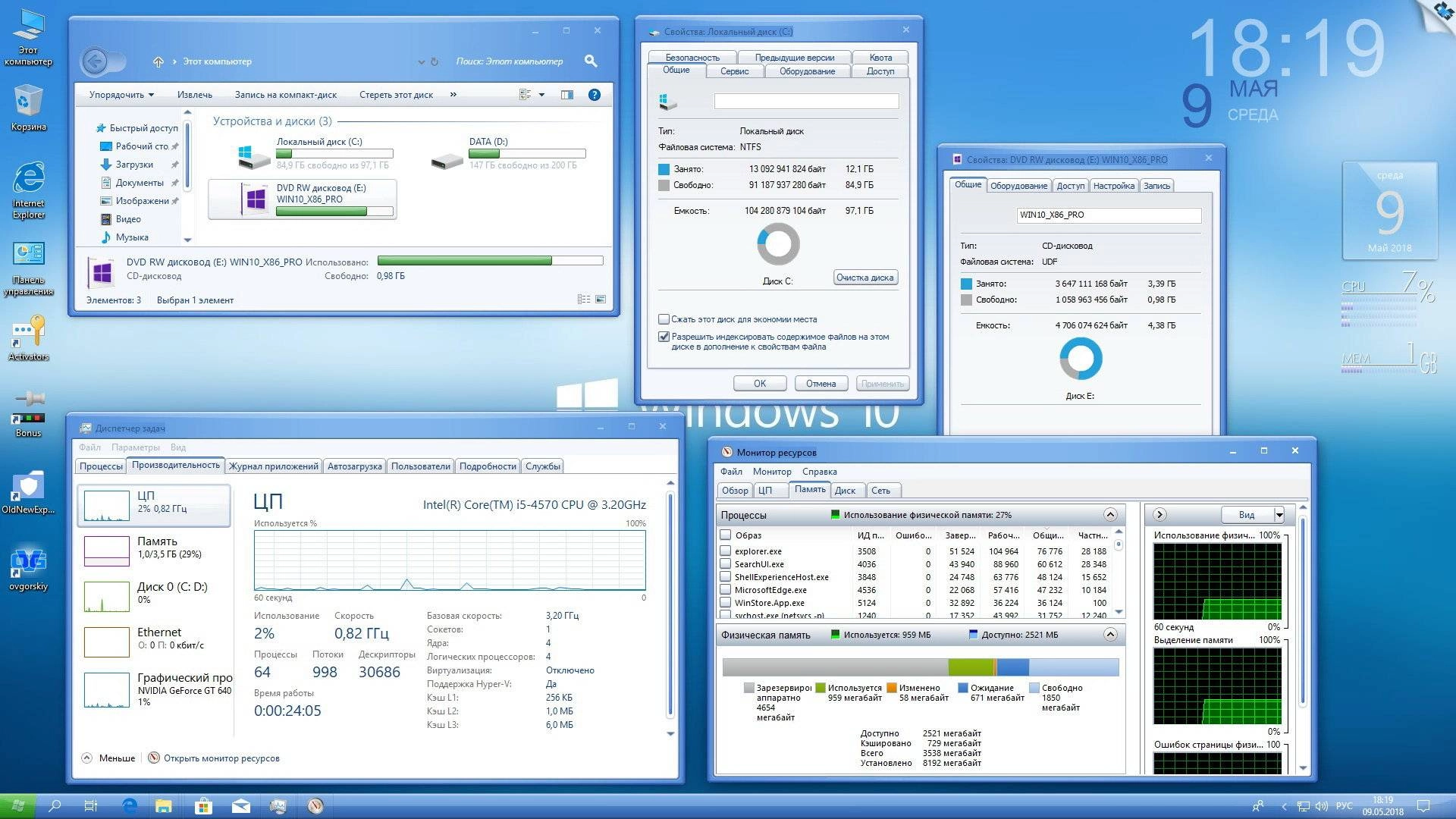Expand the Explorer toolbar overflow chevron
The image size is (1456, 819).
[453, 95]
